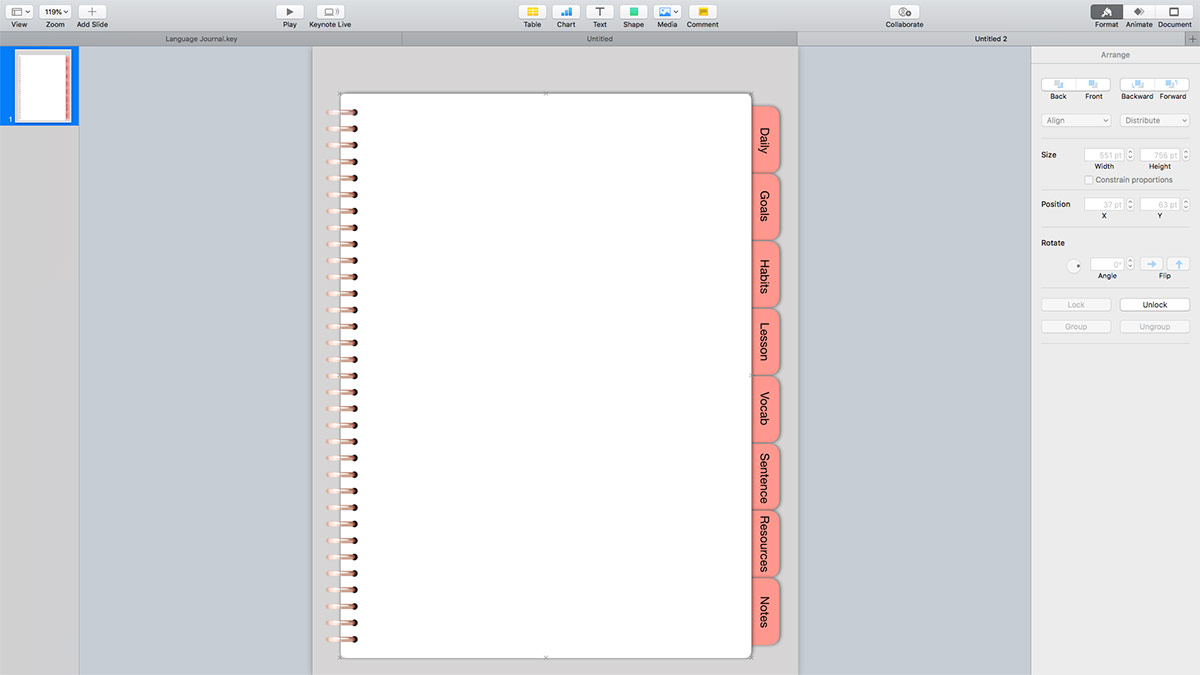Insert a Table
1200x675 pixels.
532,11
